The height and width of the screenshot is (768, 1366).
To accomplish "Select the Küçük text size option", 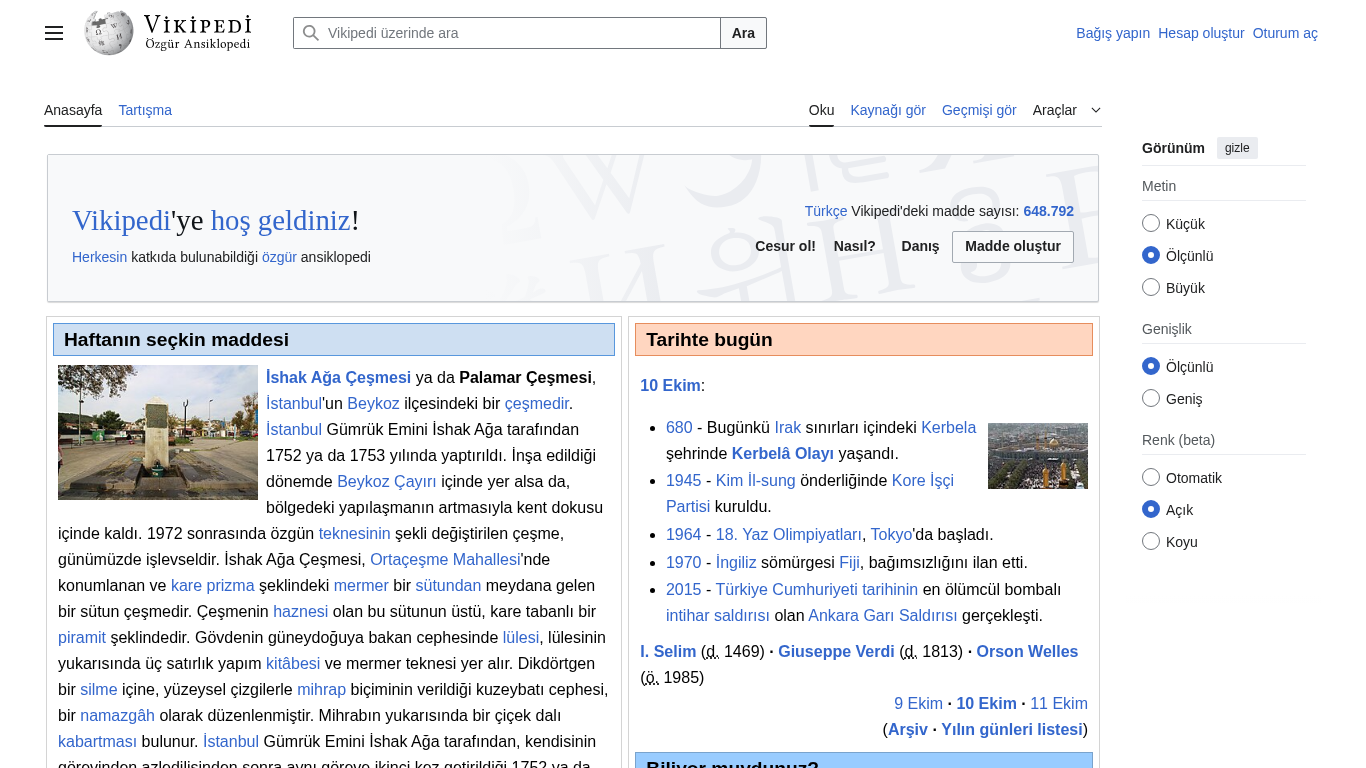I will [1151, 224].
